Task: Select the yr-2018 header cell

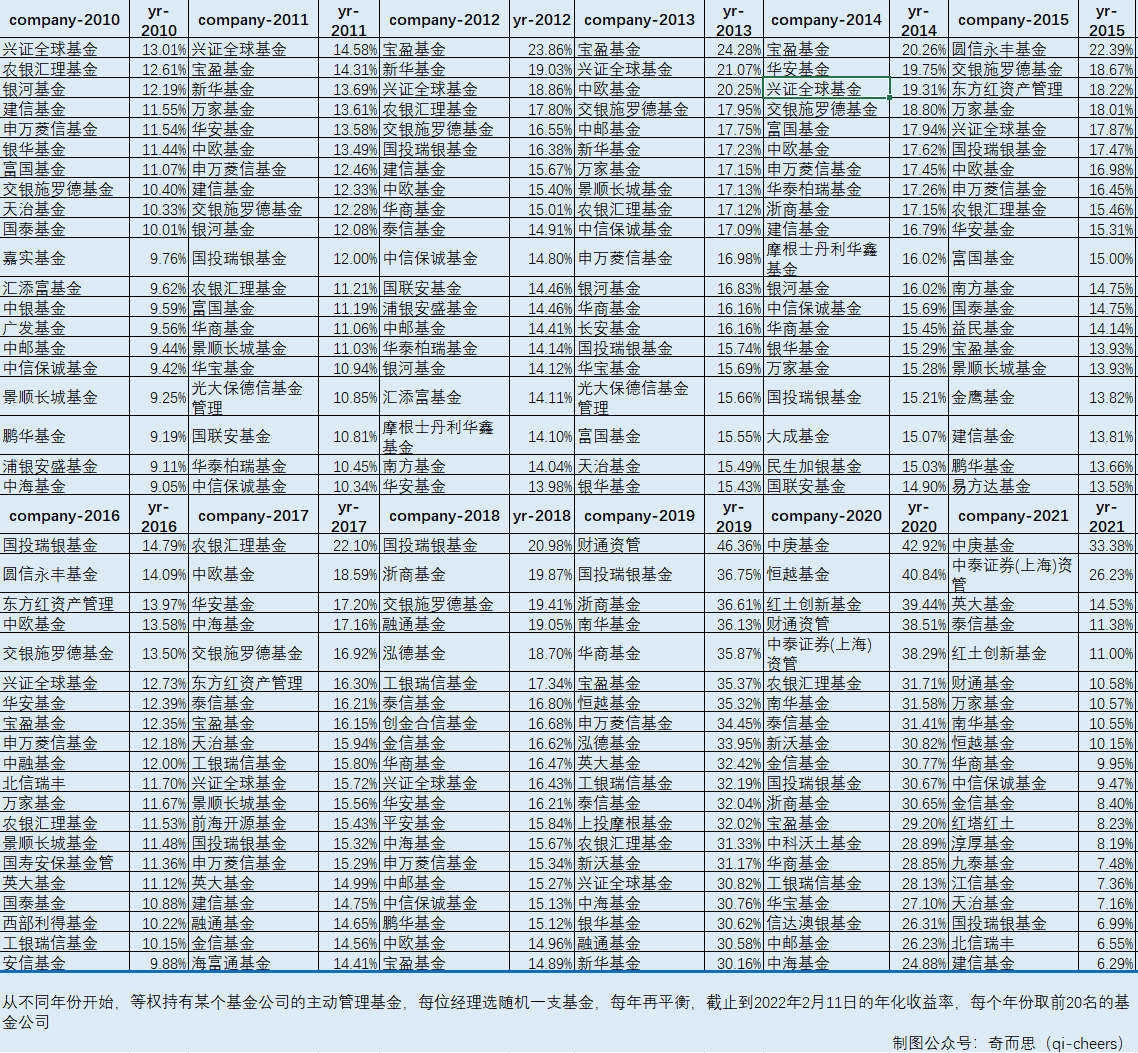Action: click(x=541, y=516)
